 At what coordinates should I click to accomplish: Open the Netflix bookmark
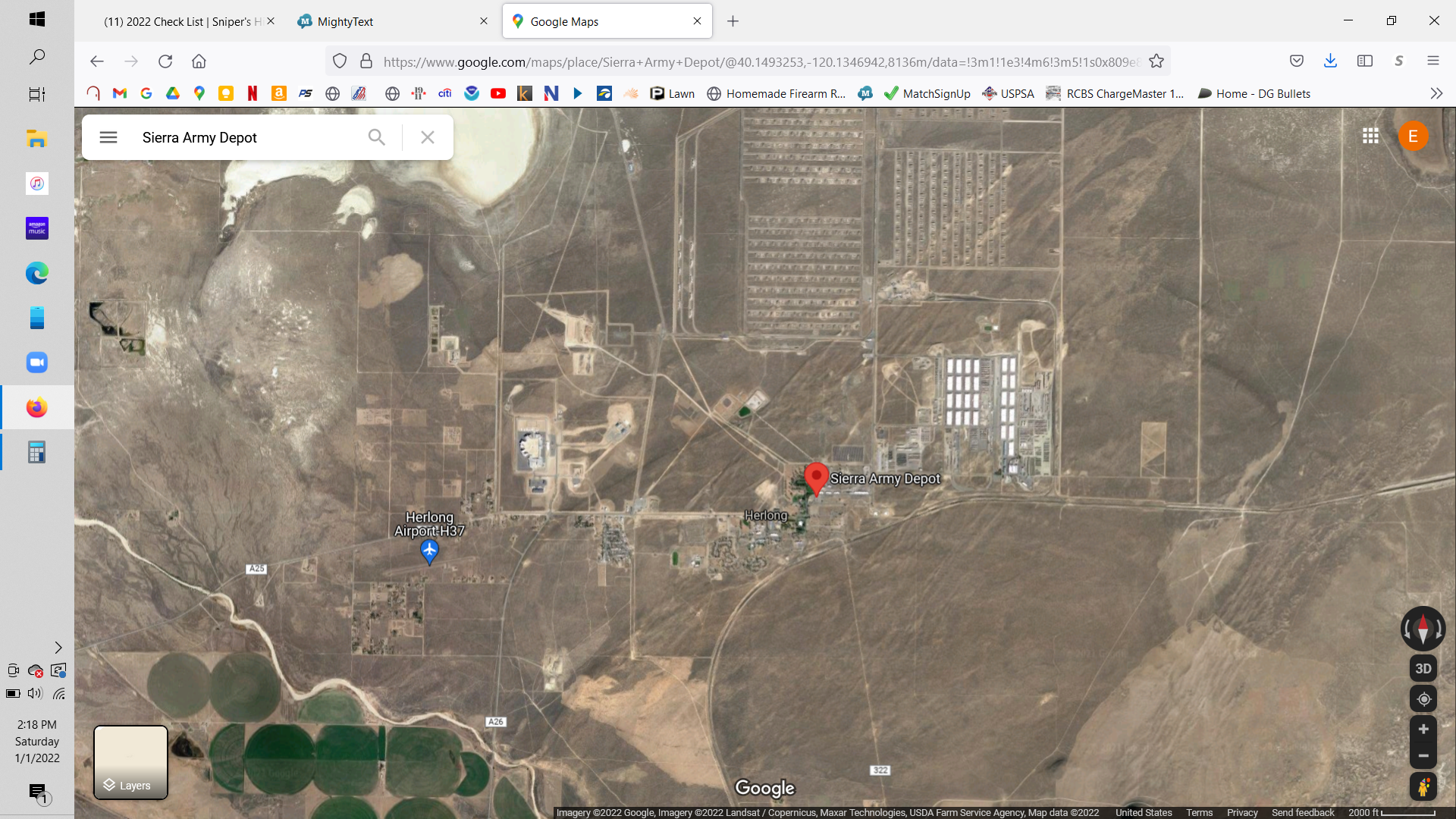pyautogui.click(x=253, y=93)
